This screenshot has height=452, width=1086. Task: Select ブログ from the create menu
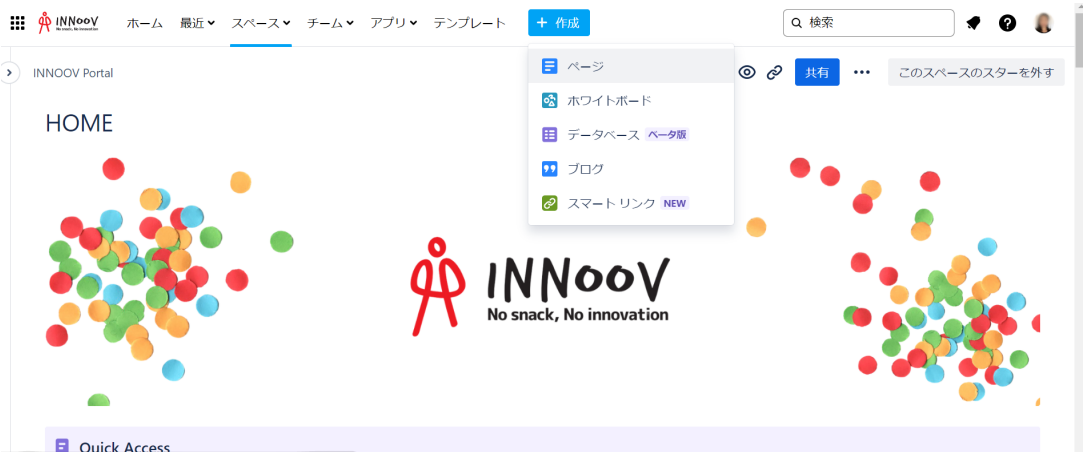coord(631,169)
